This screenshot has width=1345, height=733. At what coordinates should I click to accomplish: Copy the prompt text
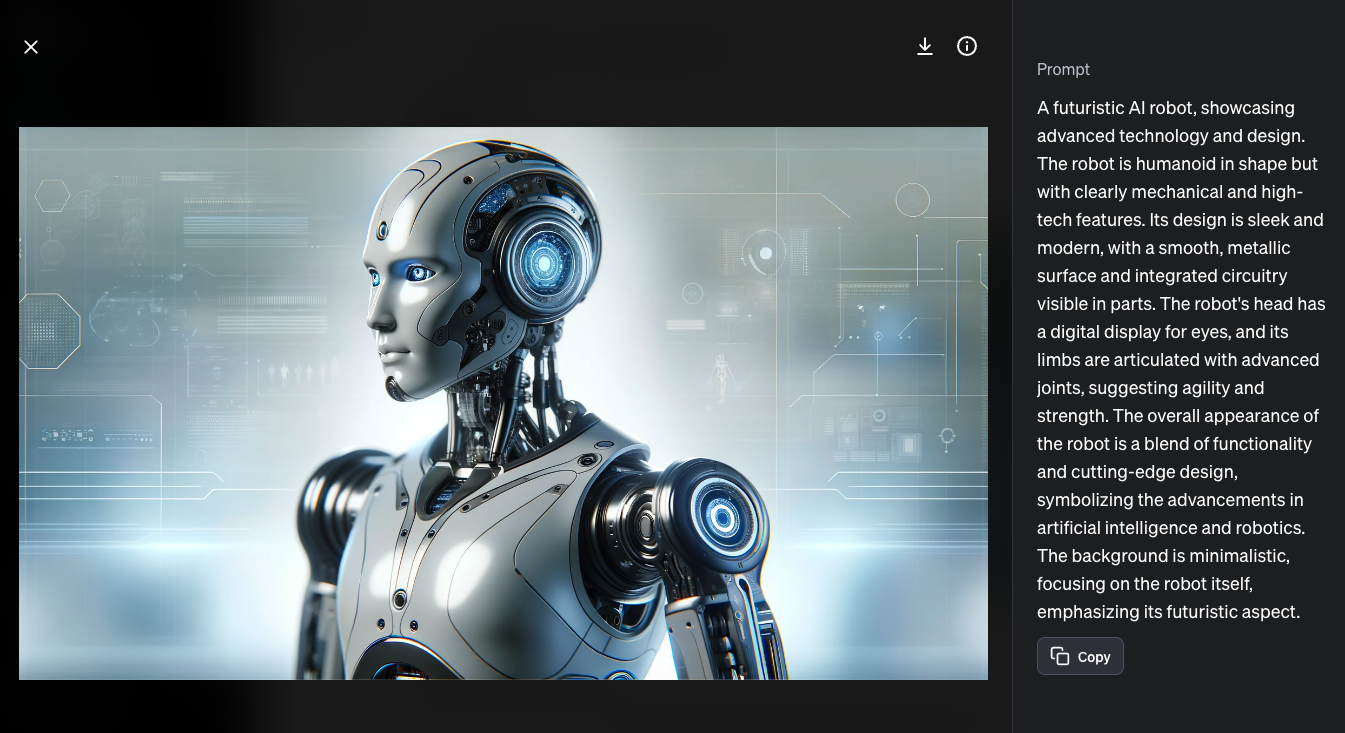click(x=1080, y=656)
